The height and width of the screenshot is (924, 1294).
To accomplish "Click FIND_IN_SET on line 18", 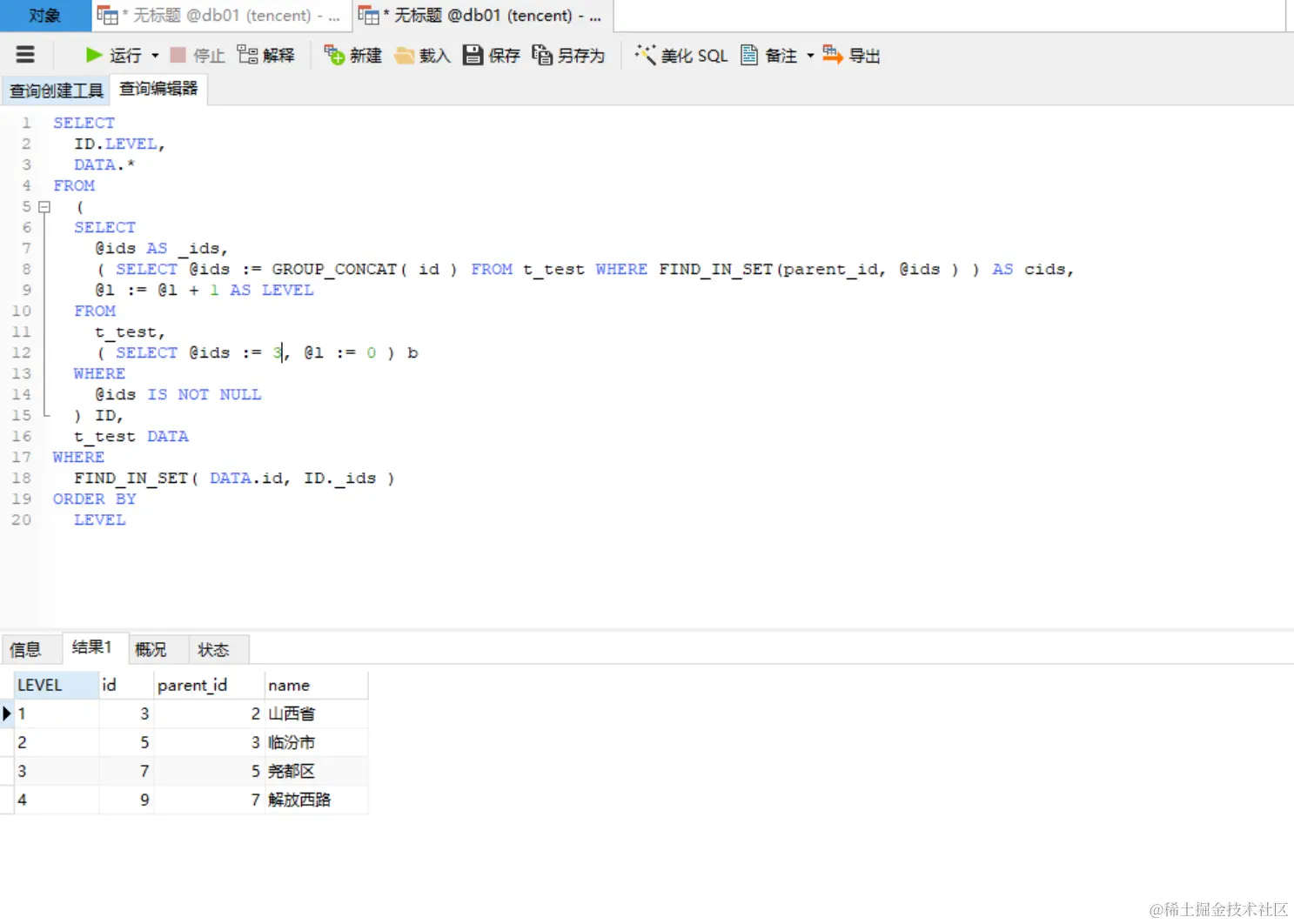I will coord(131,478).
